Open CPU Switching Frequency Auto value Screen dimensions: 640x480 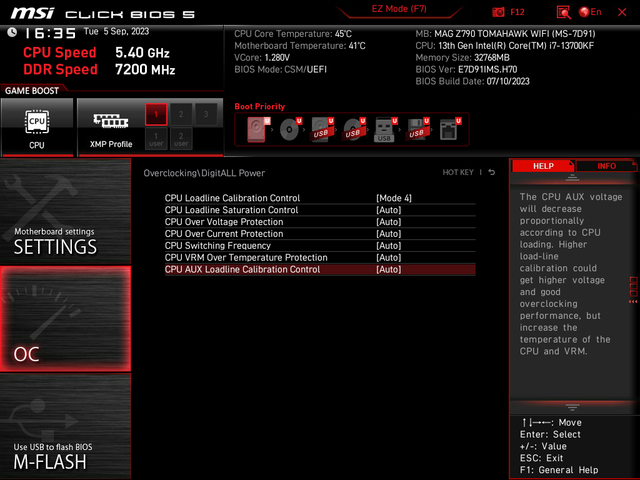point(389,245)
